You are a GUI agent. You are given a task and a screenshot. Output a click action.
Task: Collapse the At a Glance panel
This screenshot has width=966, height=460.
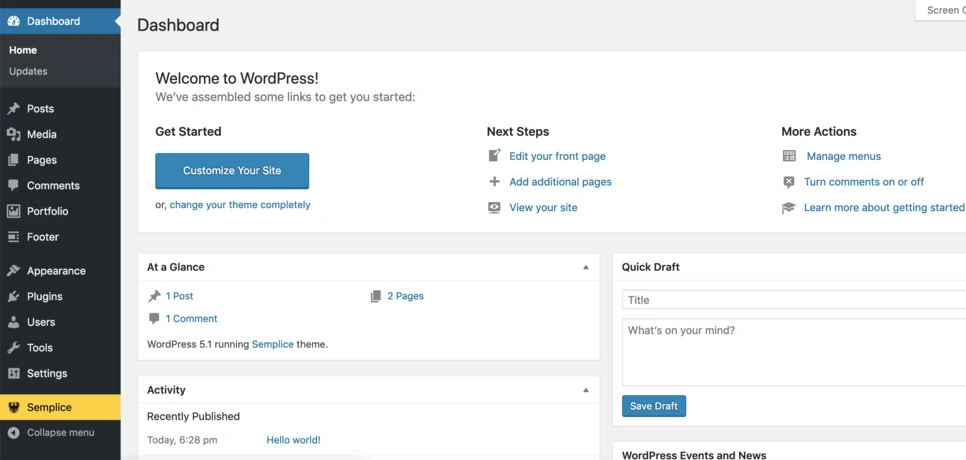(x=586, y=267)
